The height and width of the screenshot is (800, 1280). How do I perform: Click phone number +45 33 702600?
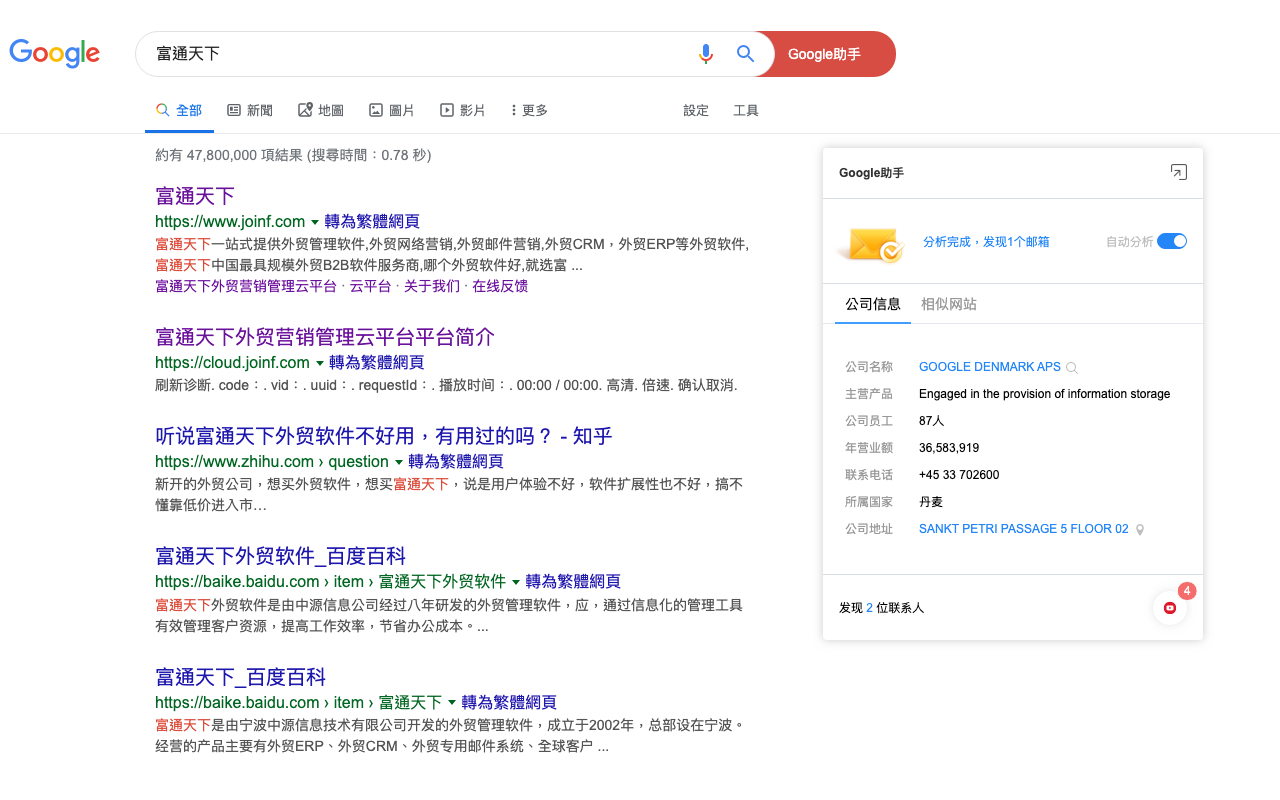(x=959, y=475)
